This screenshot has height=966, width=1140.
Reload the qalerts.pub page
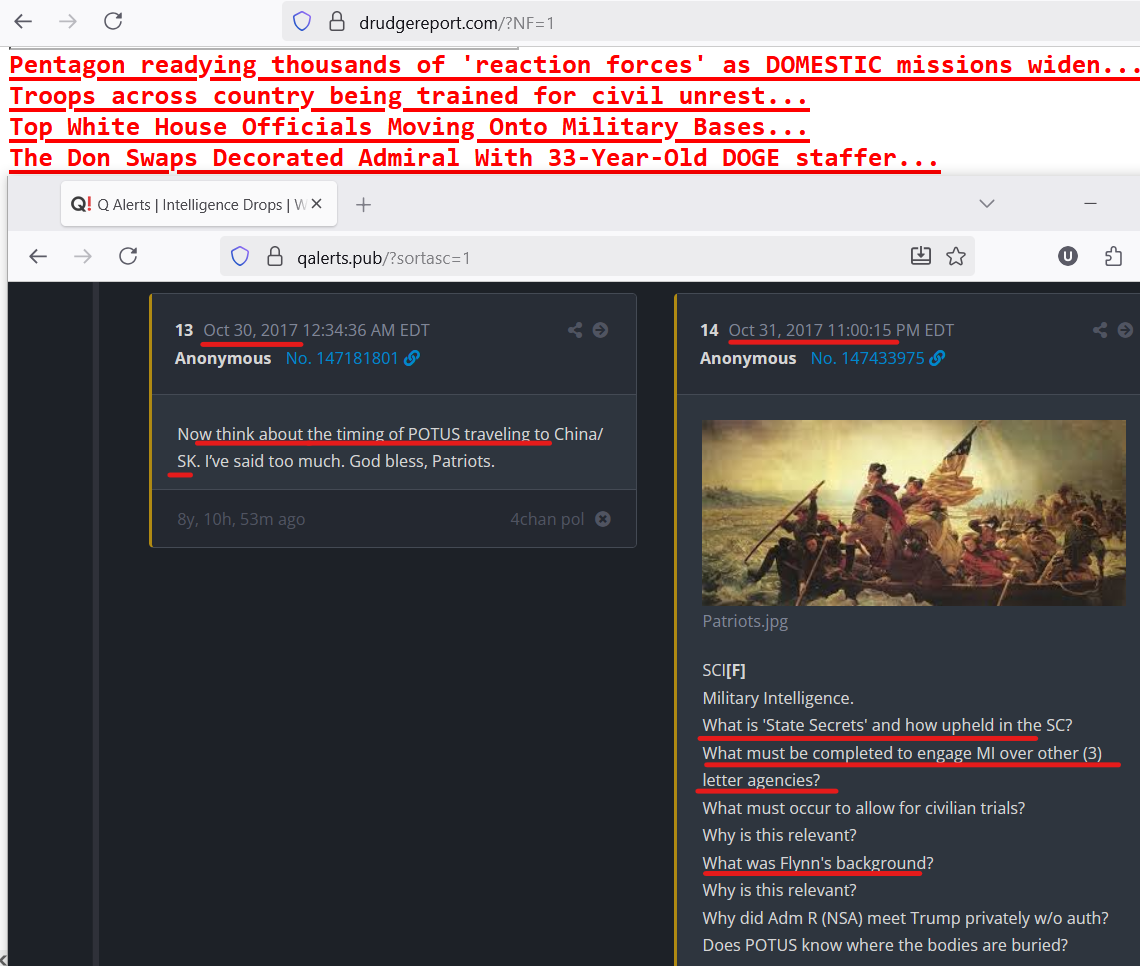[128, 256]
